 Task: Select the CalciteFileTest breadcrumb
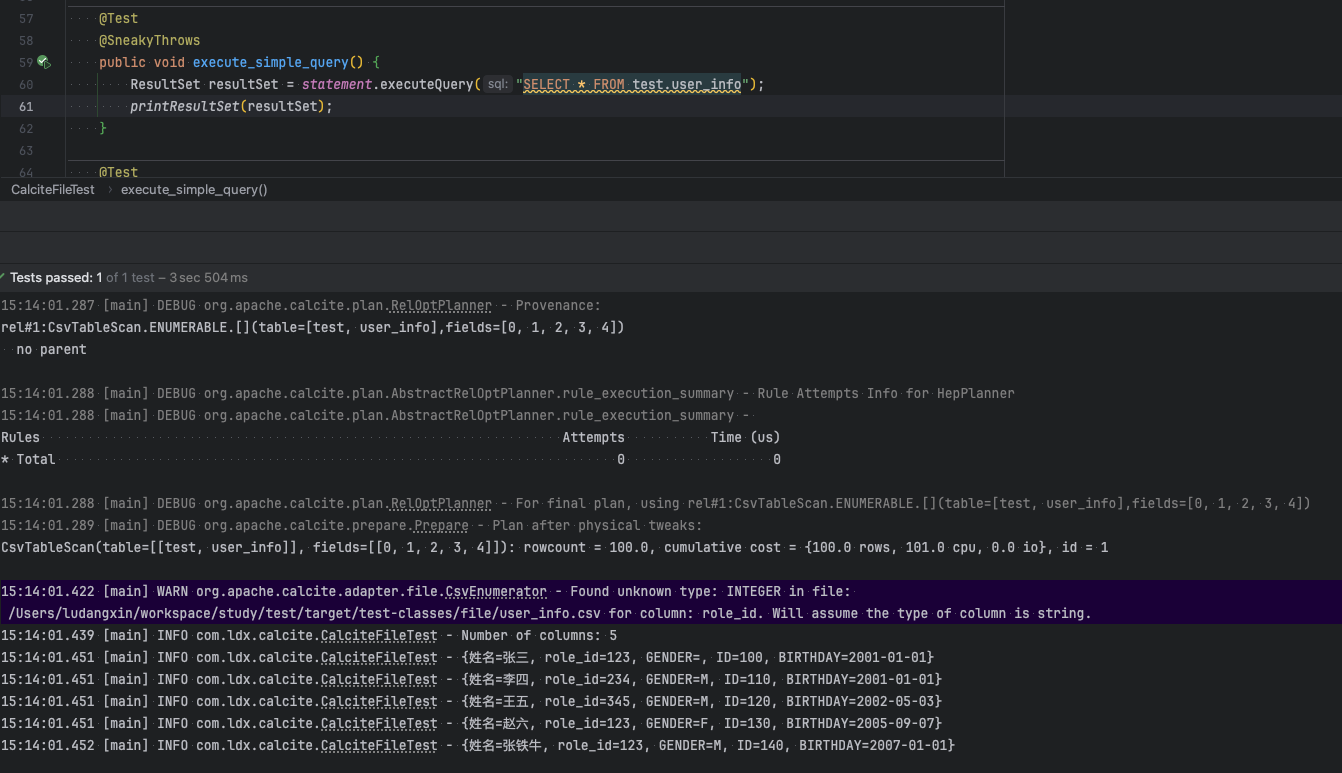point(52,189)
